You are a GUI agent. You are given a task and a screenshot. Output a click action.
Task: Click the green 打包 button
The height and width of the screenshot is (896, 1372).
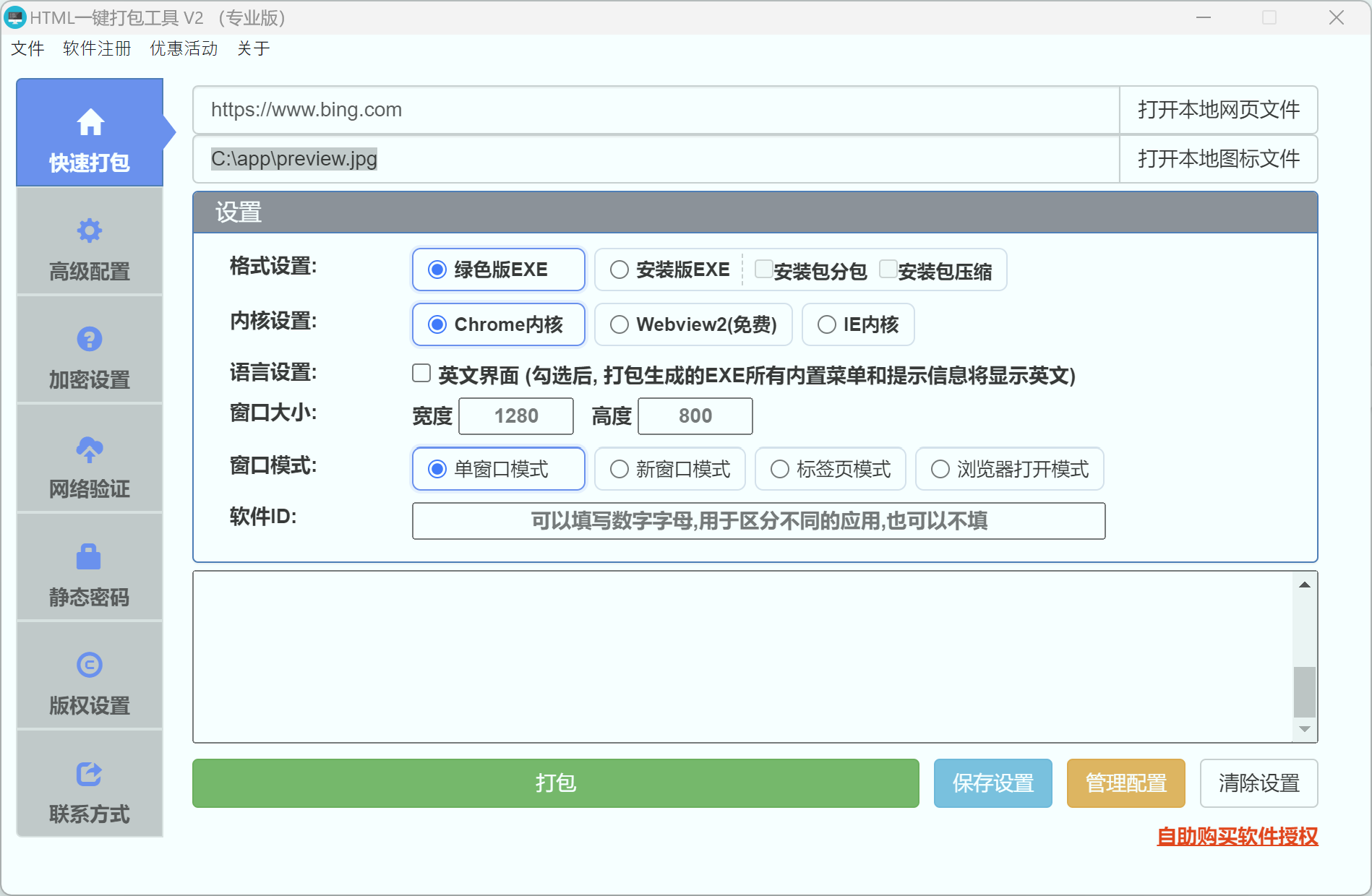[x=555, y=783]
